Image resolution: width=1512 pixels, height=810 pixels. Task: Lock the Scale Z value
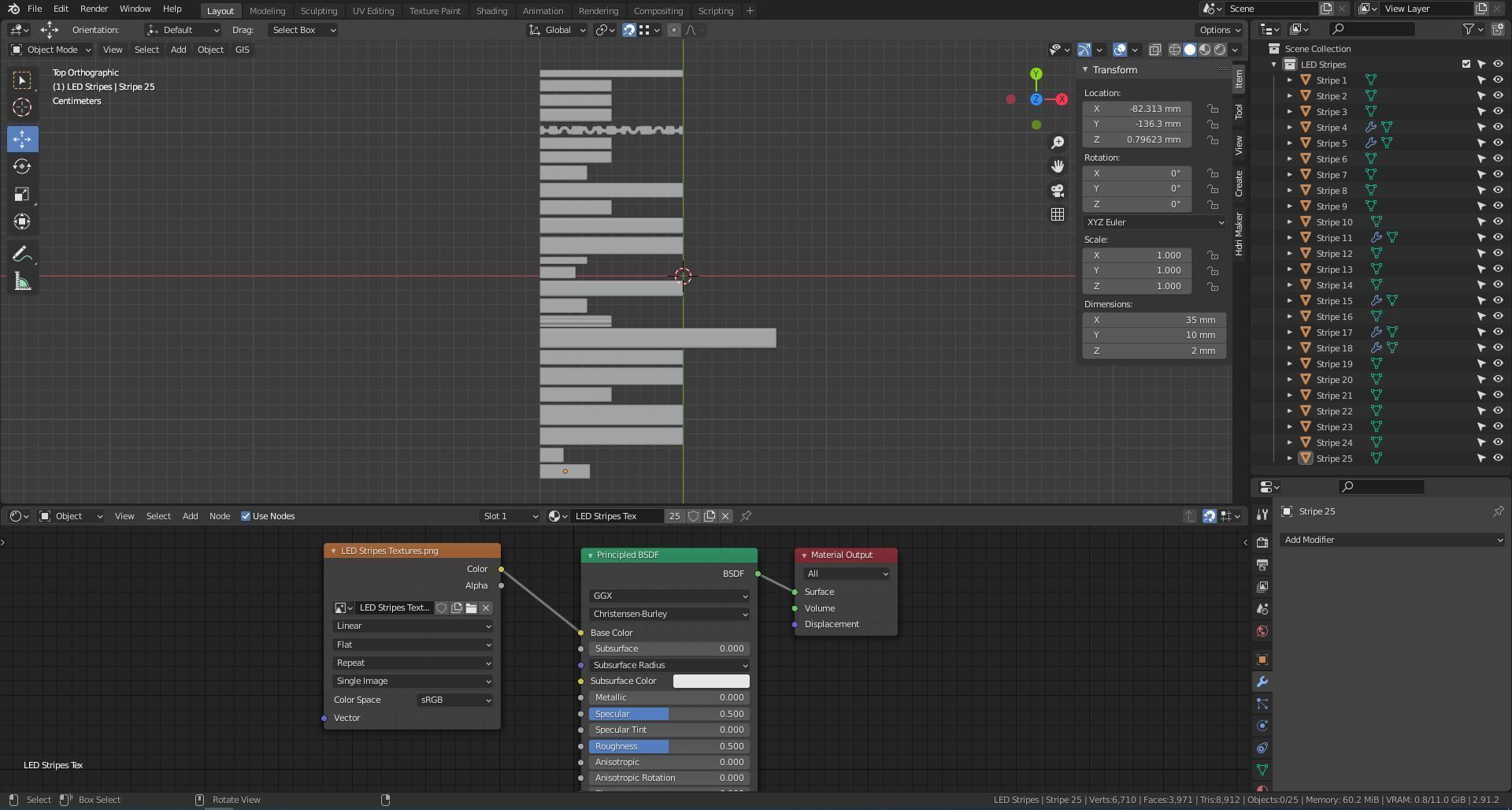(x=1213, y=286)
